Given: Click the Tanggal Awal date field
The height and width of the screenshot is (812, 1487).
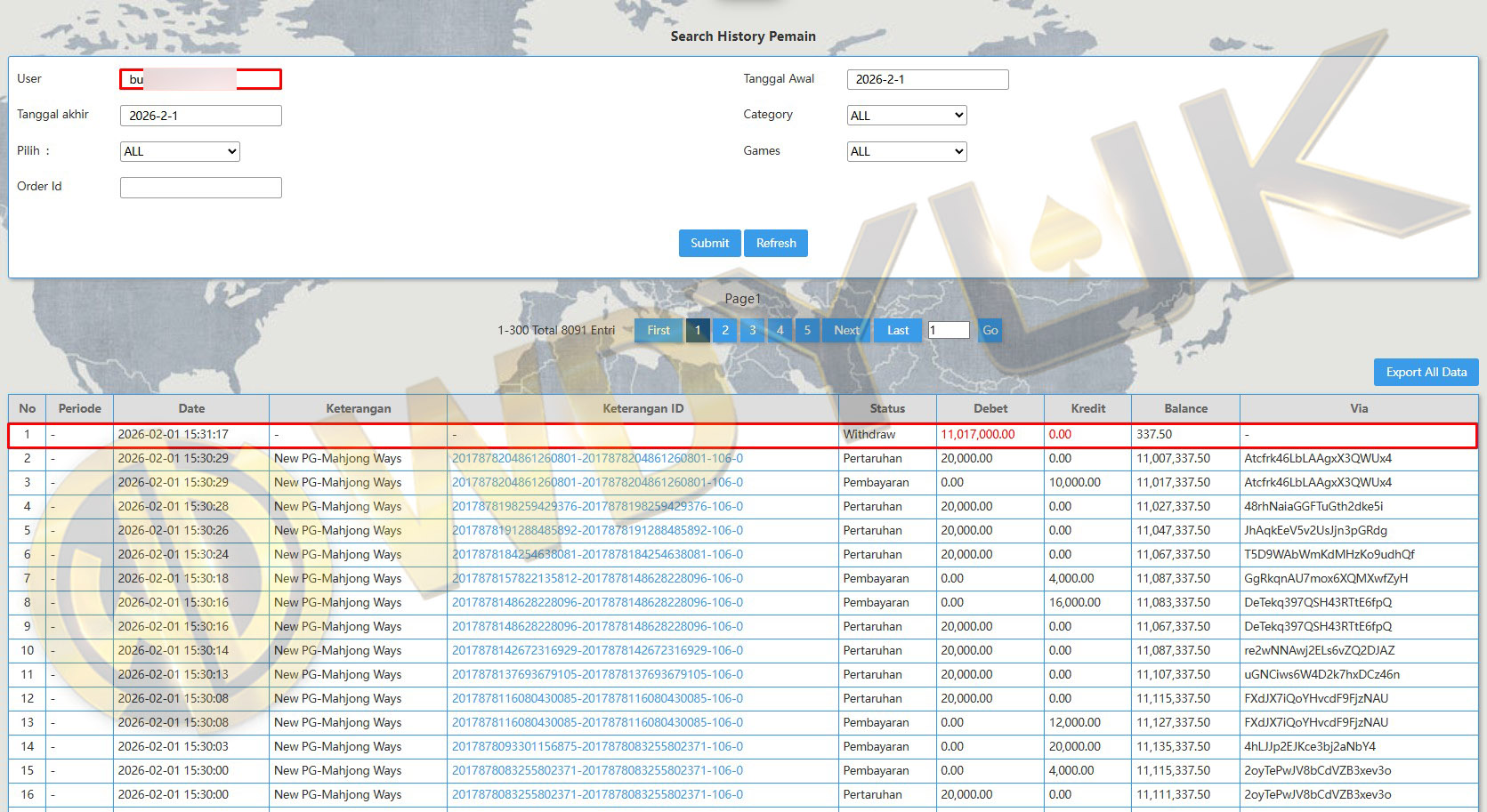Looking at the screenshot, I should [927, 79].
